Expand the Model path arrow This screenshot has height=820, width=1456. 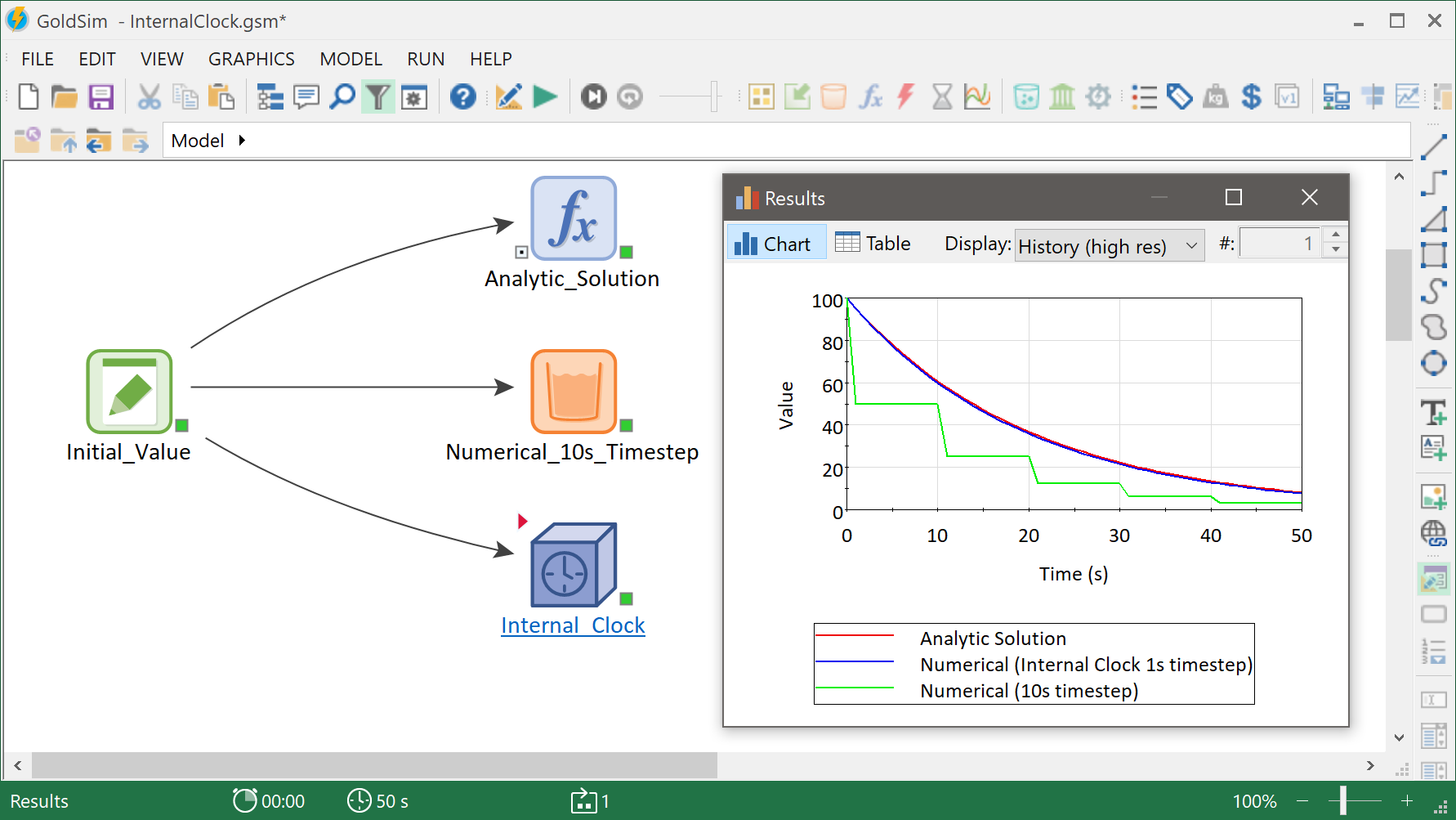[x=242, y=141]
